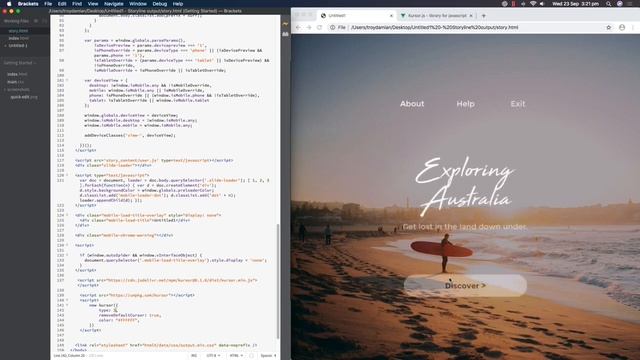Image resolution: width=640 pixels, height=360 pixels.
Task: Click the Siri icon in menu bar
Action: tap(619, 4)
